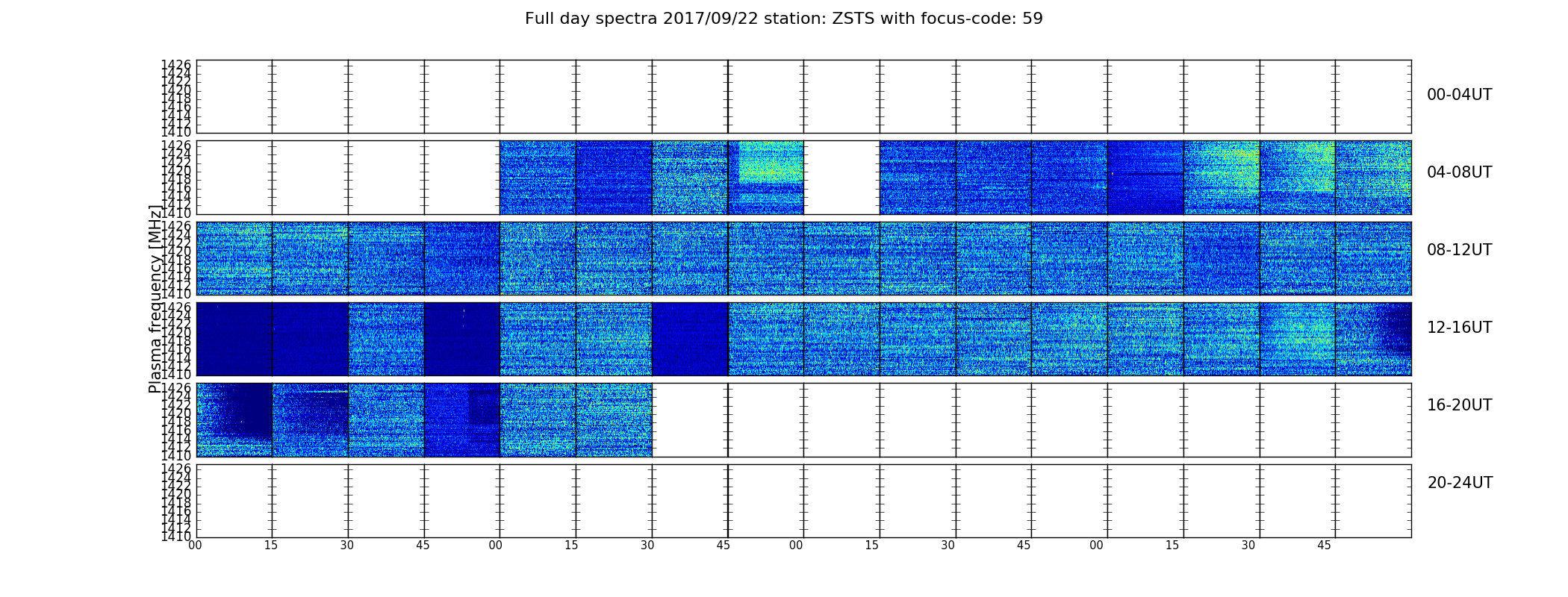Click the '1410' tick label of 20-24UT row
Image resolution: width=1568 pixels, height=597 pixels.
176,537
